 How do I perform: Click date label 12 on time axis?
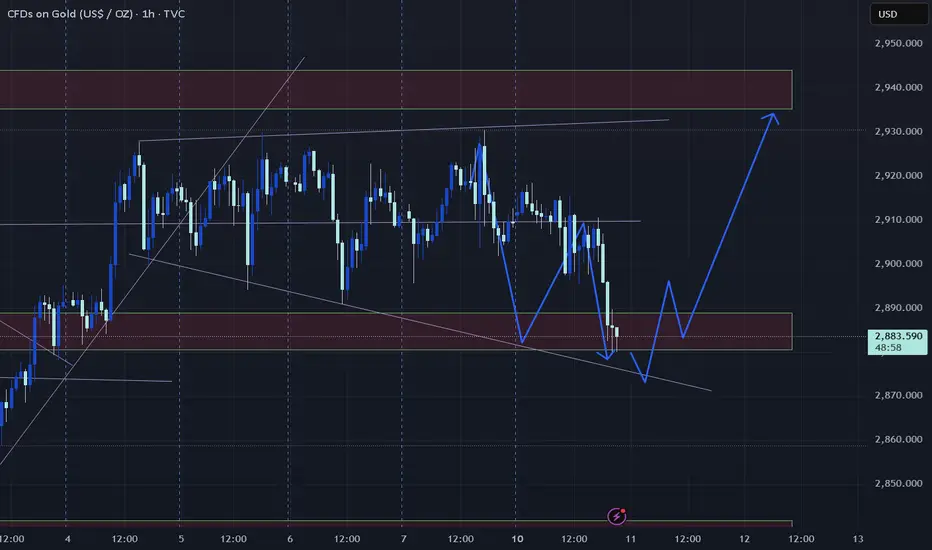coord(744,539)
